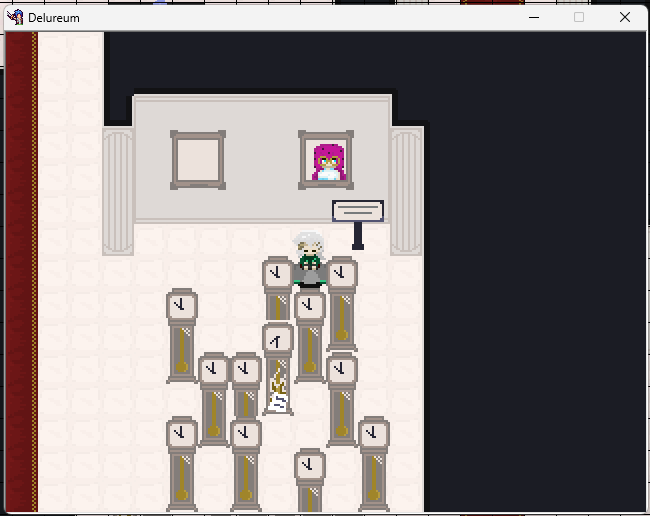Read the signpost beside the portrait
Screen dimensions: 650x516
(358, 225)
